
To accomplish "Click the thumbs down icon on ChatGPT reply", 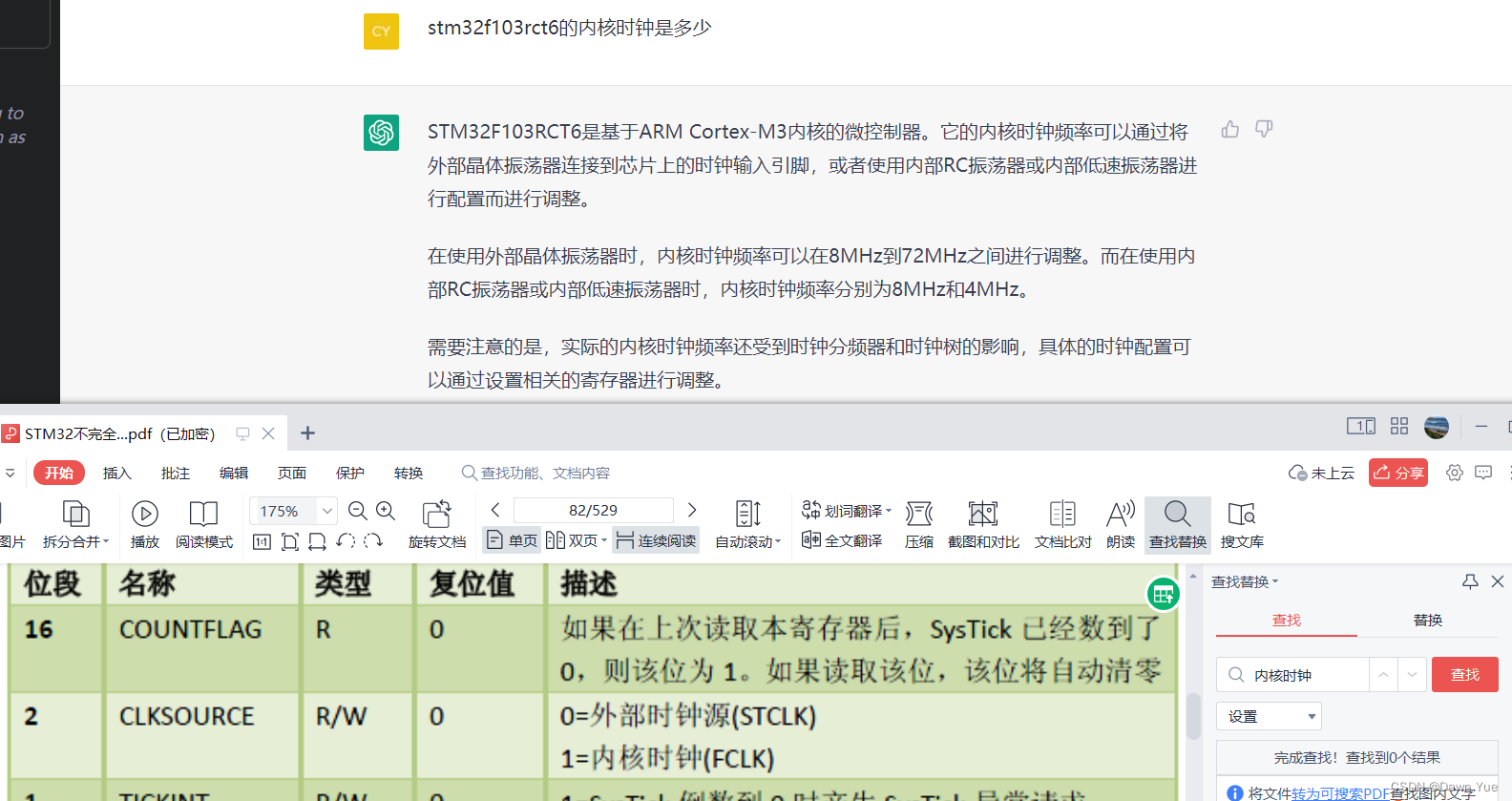I will tap(1264, 129).
